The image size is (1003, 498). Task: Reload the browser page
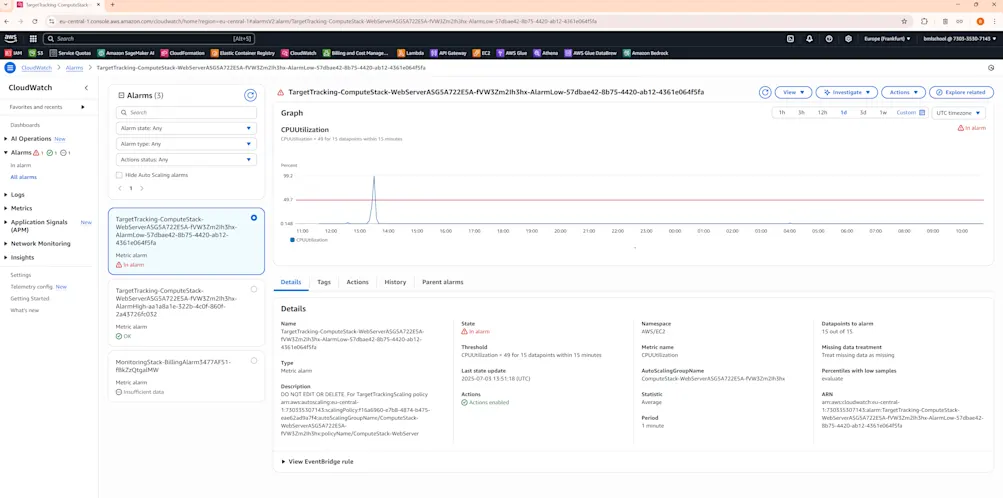34,21
